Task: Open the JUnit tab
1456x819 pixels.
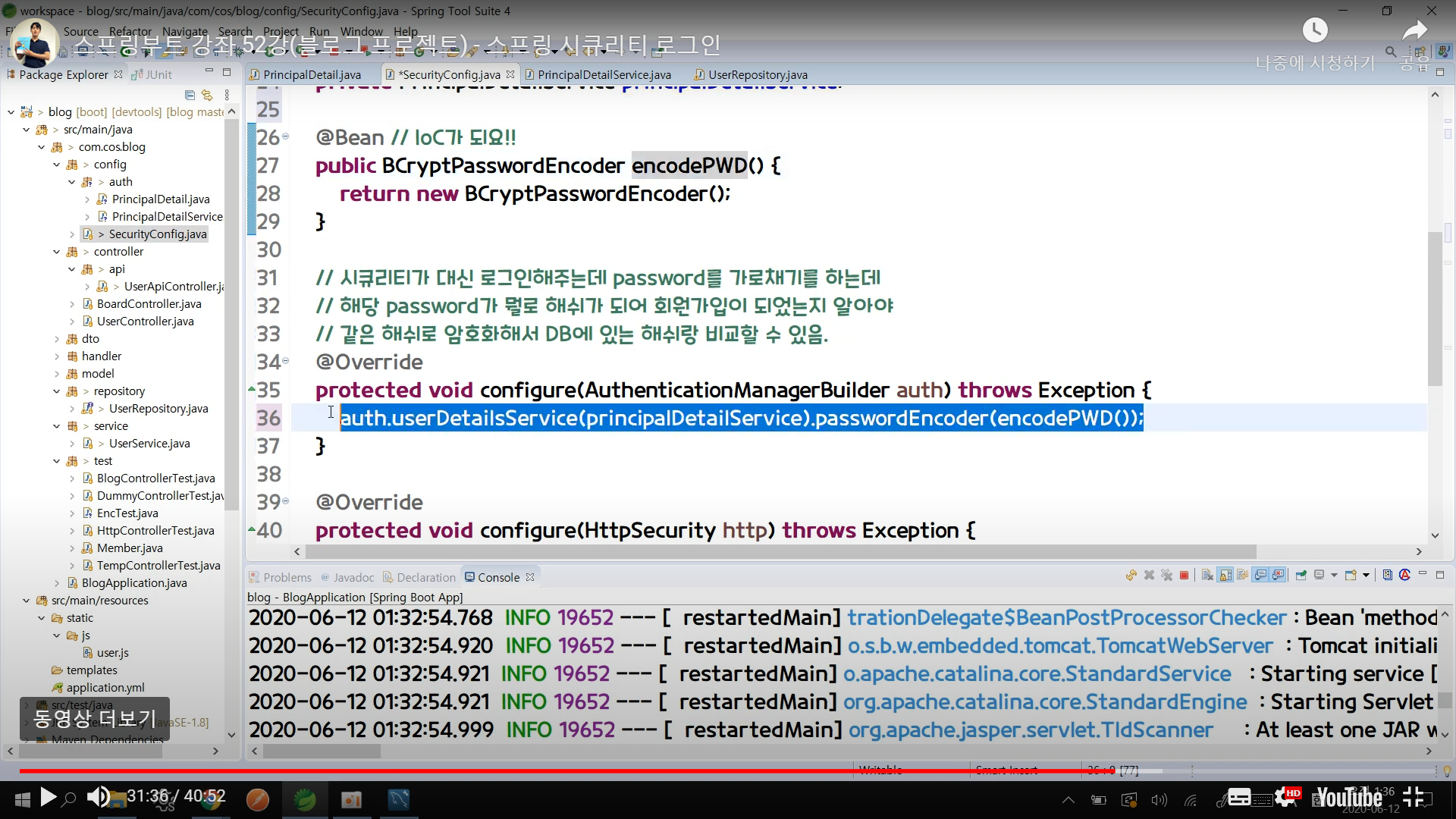Action: (152, 74)
